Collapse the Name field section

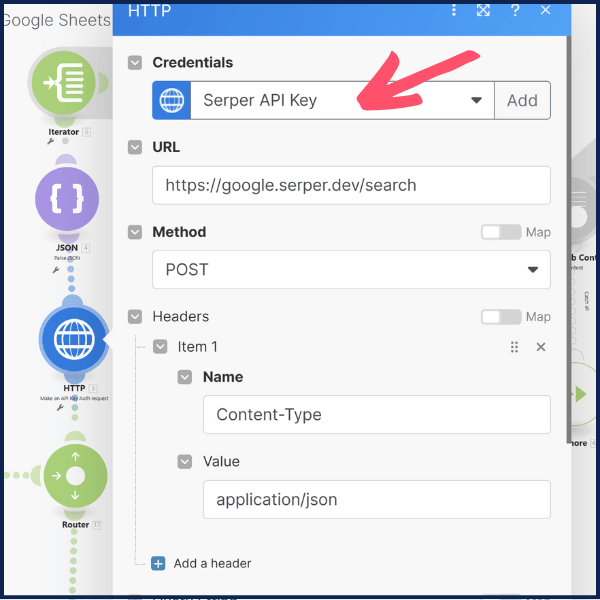click(x=185, y=377)
